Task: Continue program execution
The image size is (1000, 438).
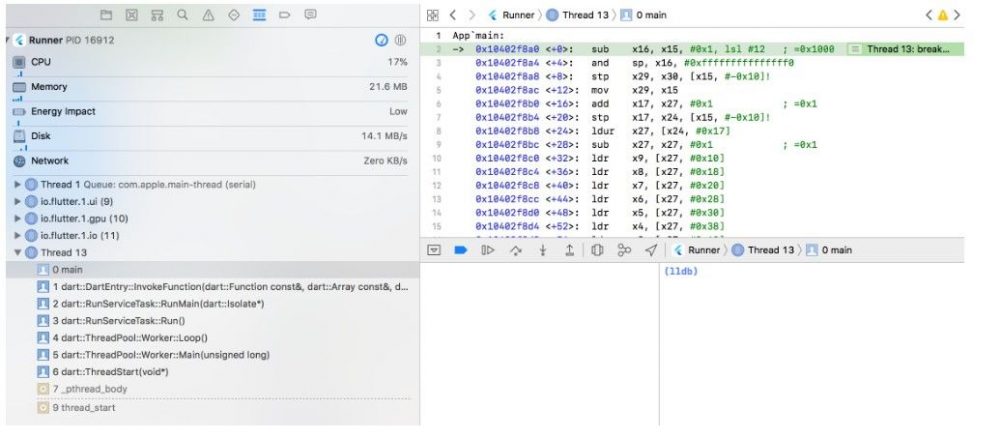Action: point(487,251)
